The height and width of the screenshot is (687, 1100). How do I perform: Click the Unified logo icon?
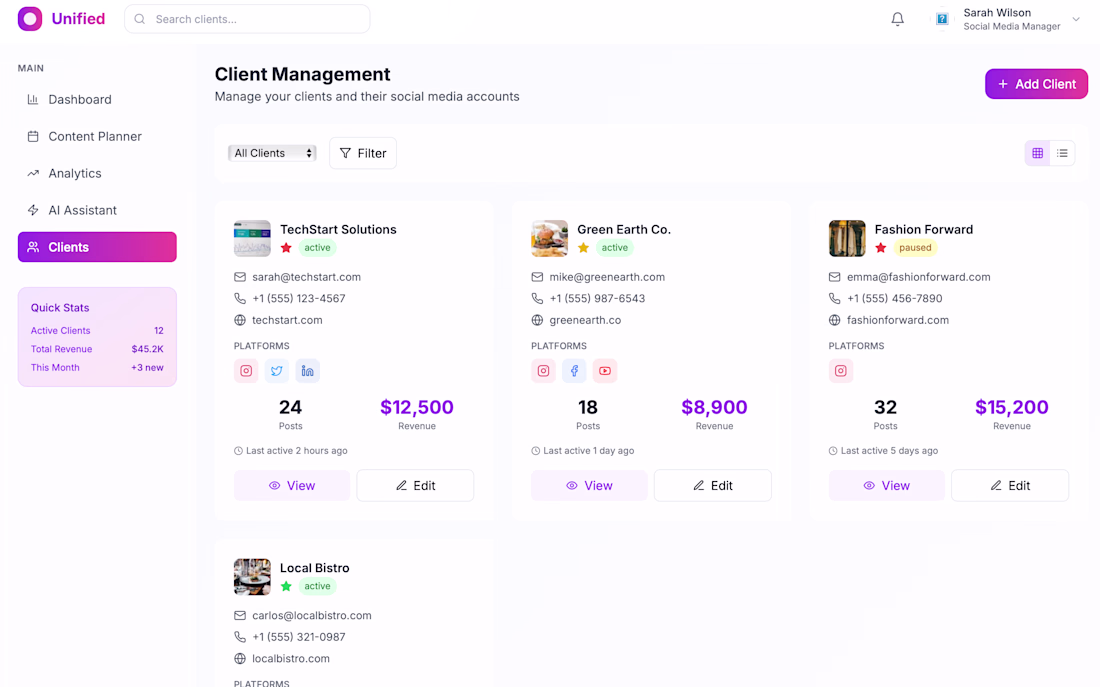point(30,19)
